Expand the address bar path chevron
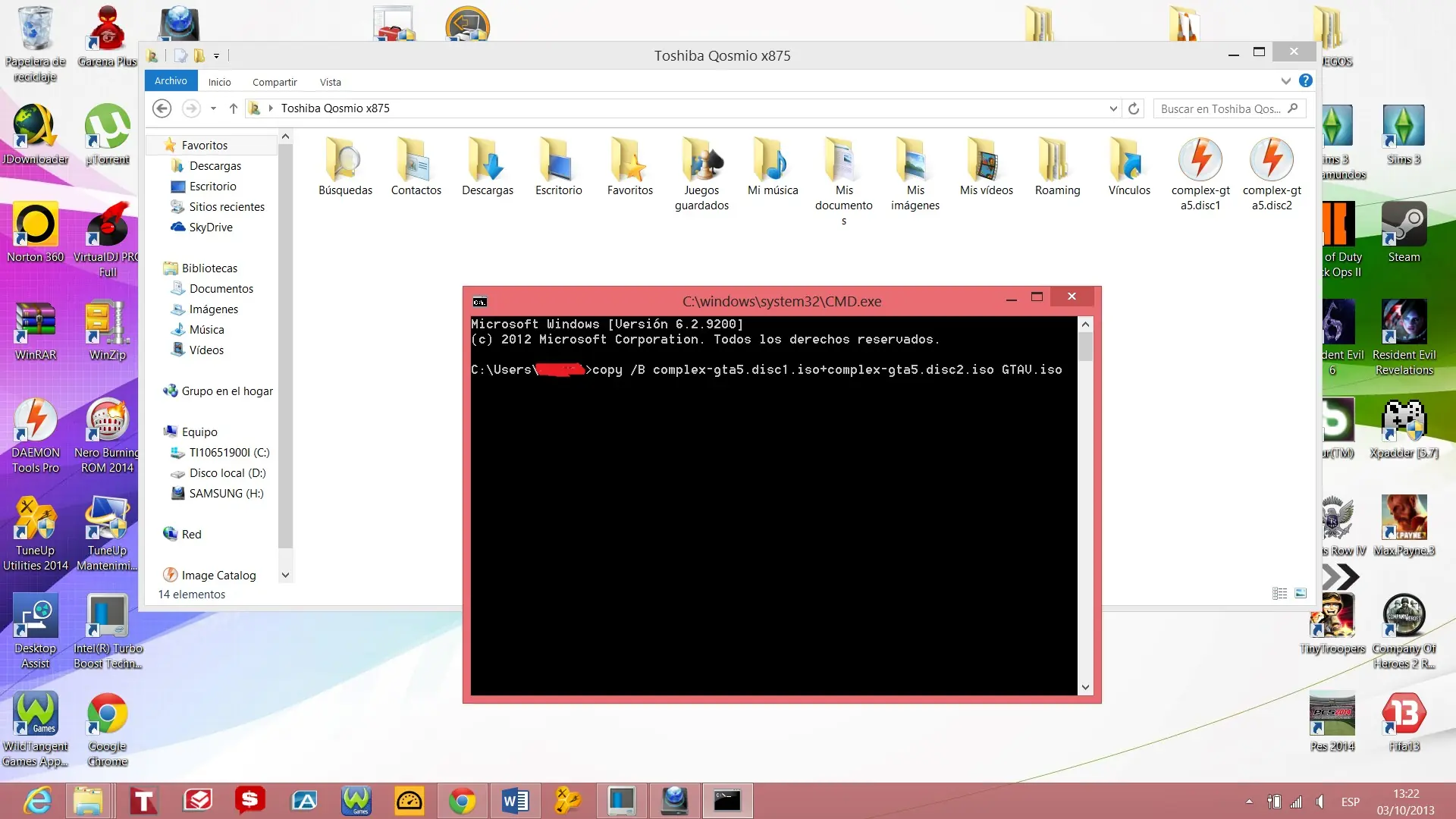The height and width of the screenshot is (819, 1456). pos(270,108)
